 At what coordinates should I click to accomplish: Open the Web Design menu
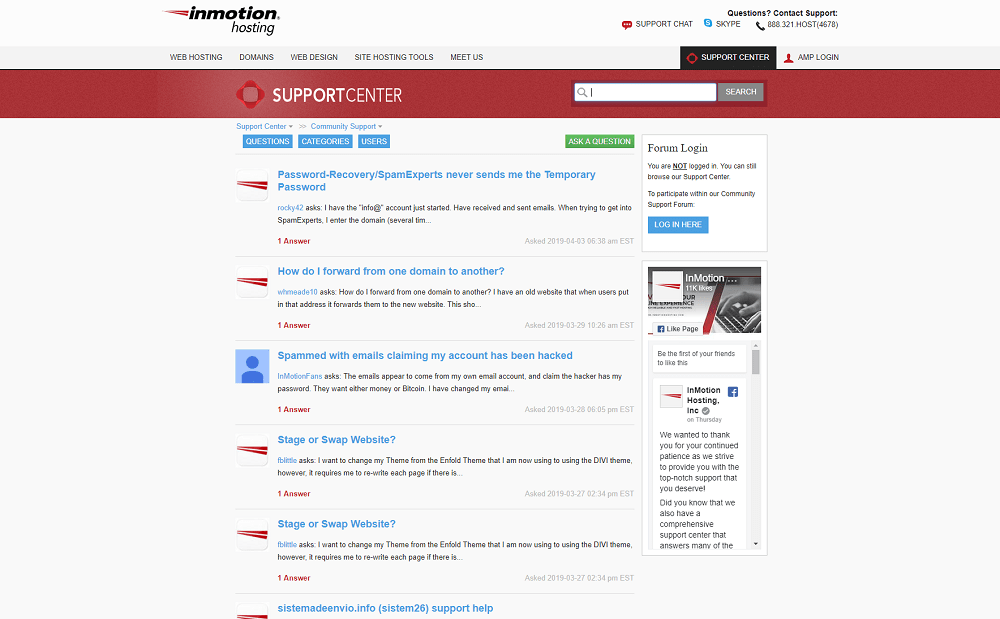coord(314,57)
